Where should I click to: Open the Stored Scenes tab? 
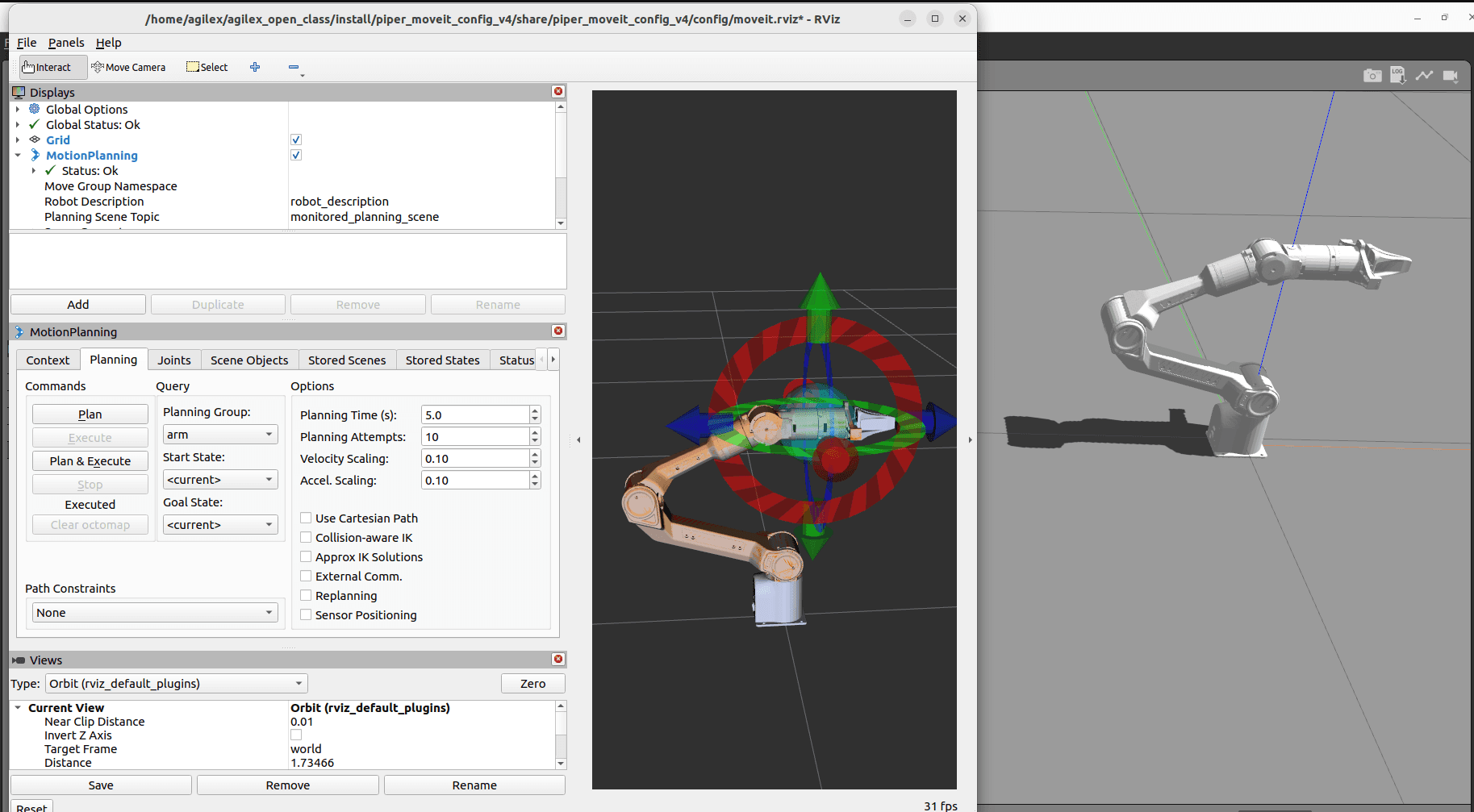pyautogui.click(x=347, y=360)
